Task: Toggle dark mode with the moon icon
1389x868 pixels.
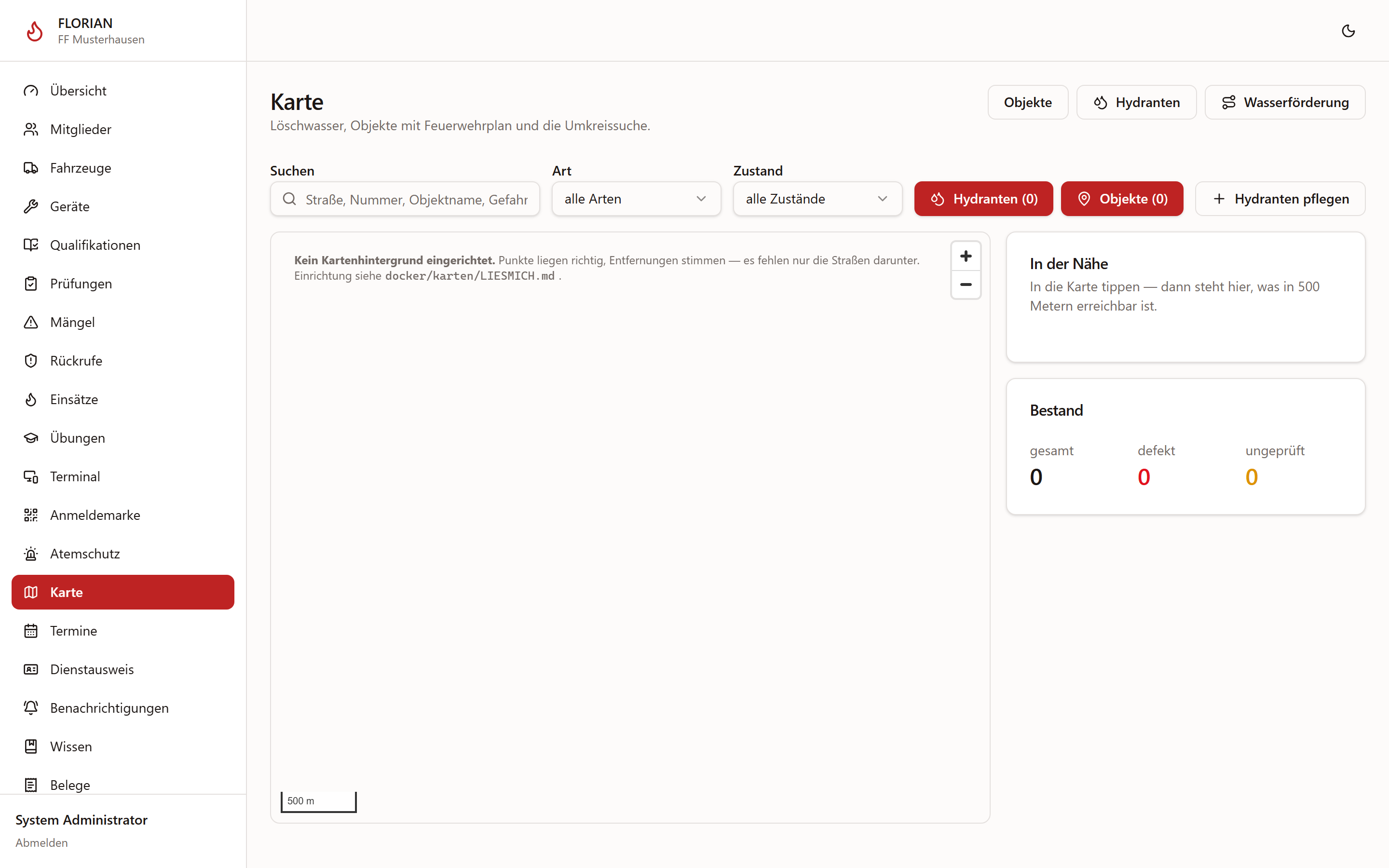Action: 1348,31
